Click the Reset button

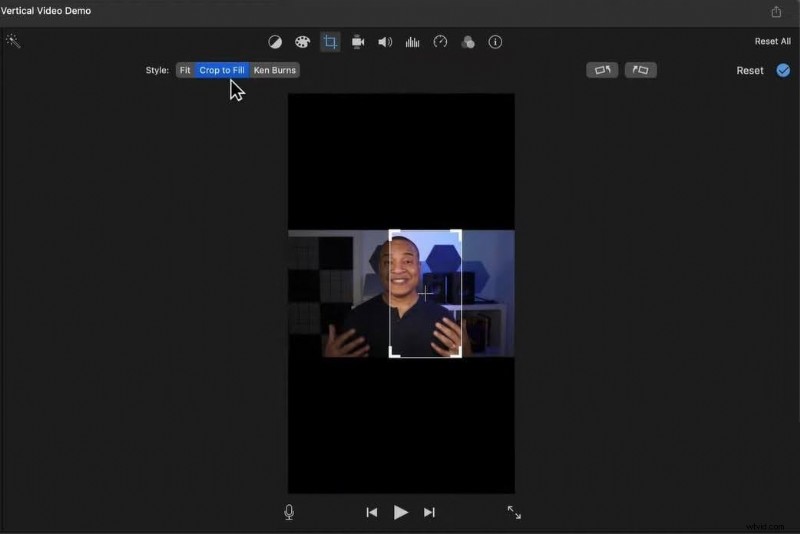point(750,70)
